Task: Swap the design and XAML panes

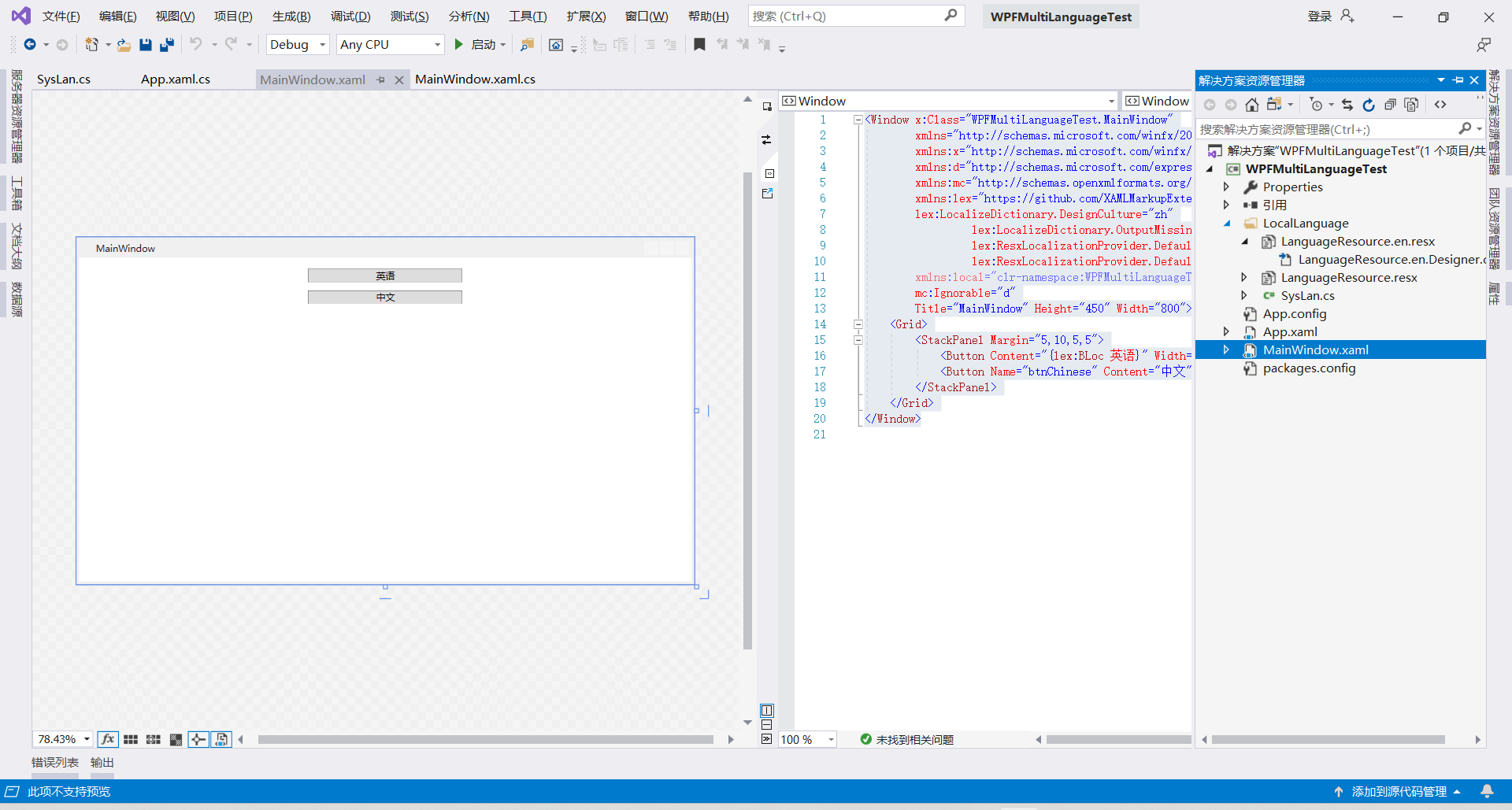Action: (x=766, y=139)
